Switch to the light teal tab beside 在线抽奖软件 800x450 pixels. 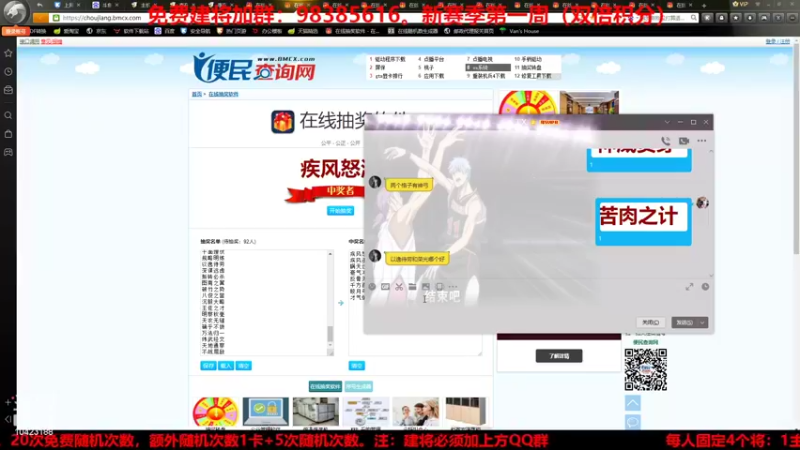tap(359, 387)
